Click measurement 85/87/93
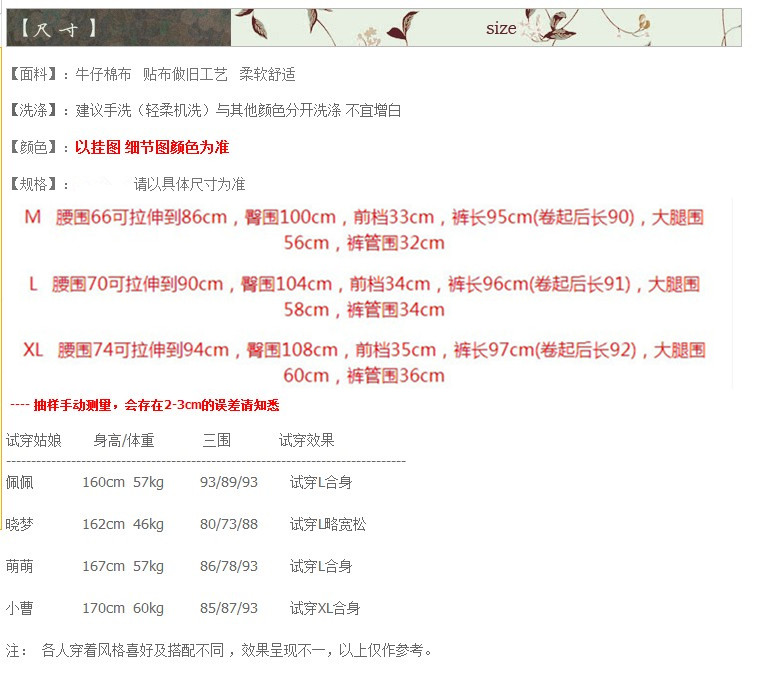This screenshot has width=761, height=691. pos(229,608)
